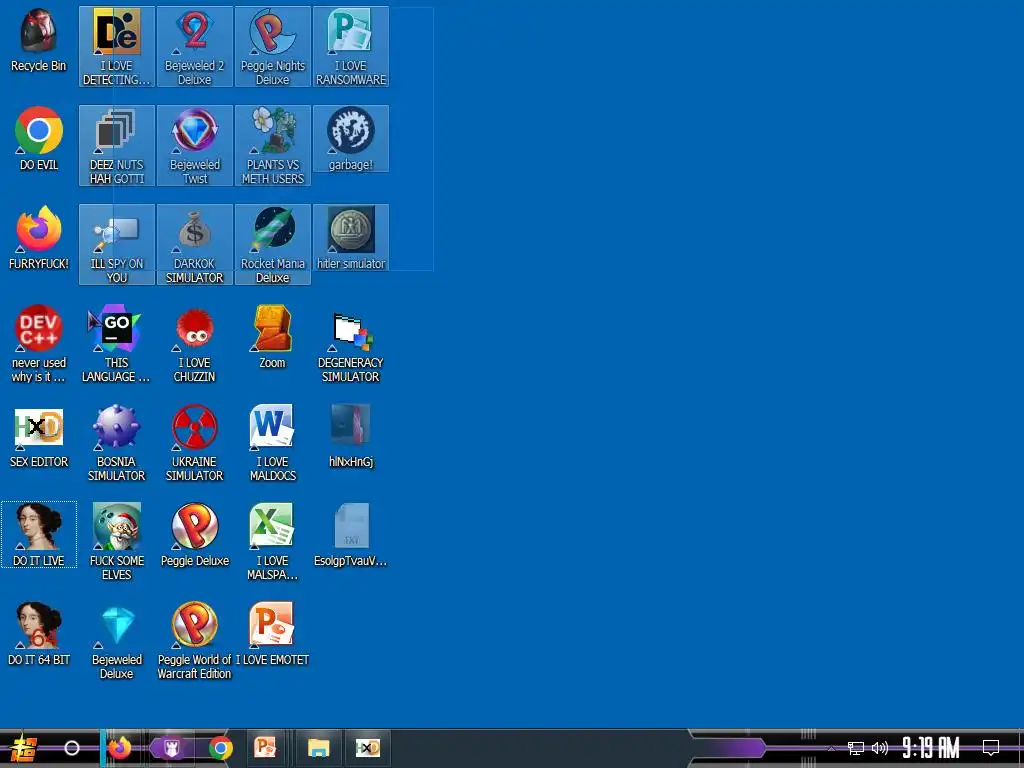Select the UKRAINE SIMULATOR radiation icon

click(195, 443)
